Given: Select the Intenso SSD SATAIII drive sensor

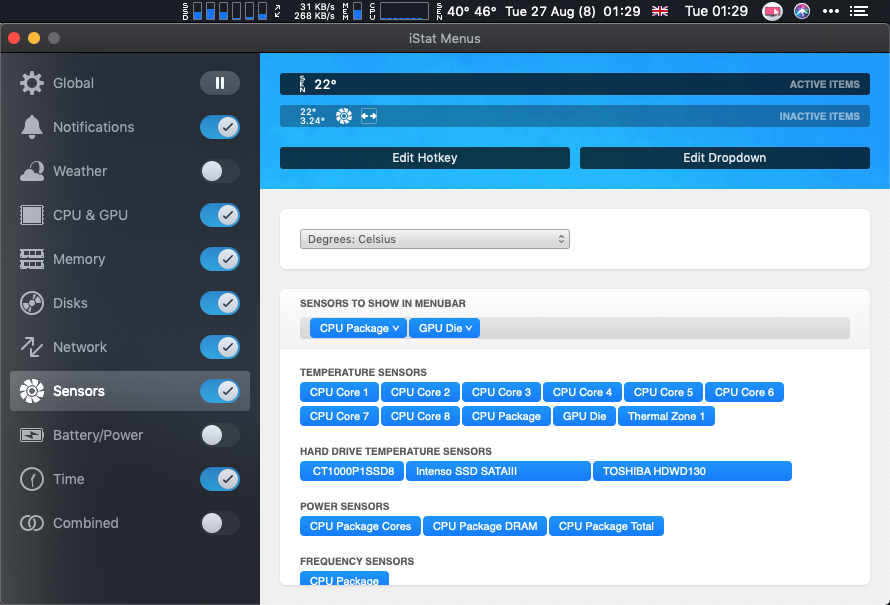Looking at the screenshot, I should (498, 471).
